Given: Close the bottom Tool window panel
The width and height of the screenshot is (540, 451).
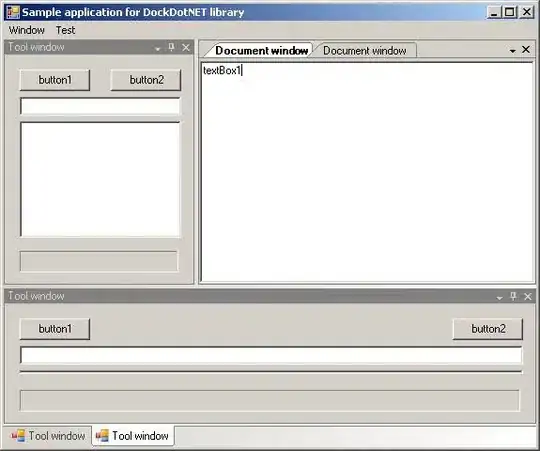Looking at the screenshot, I should point(528,296).
